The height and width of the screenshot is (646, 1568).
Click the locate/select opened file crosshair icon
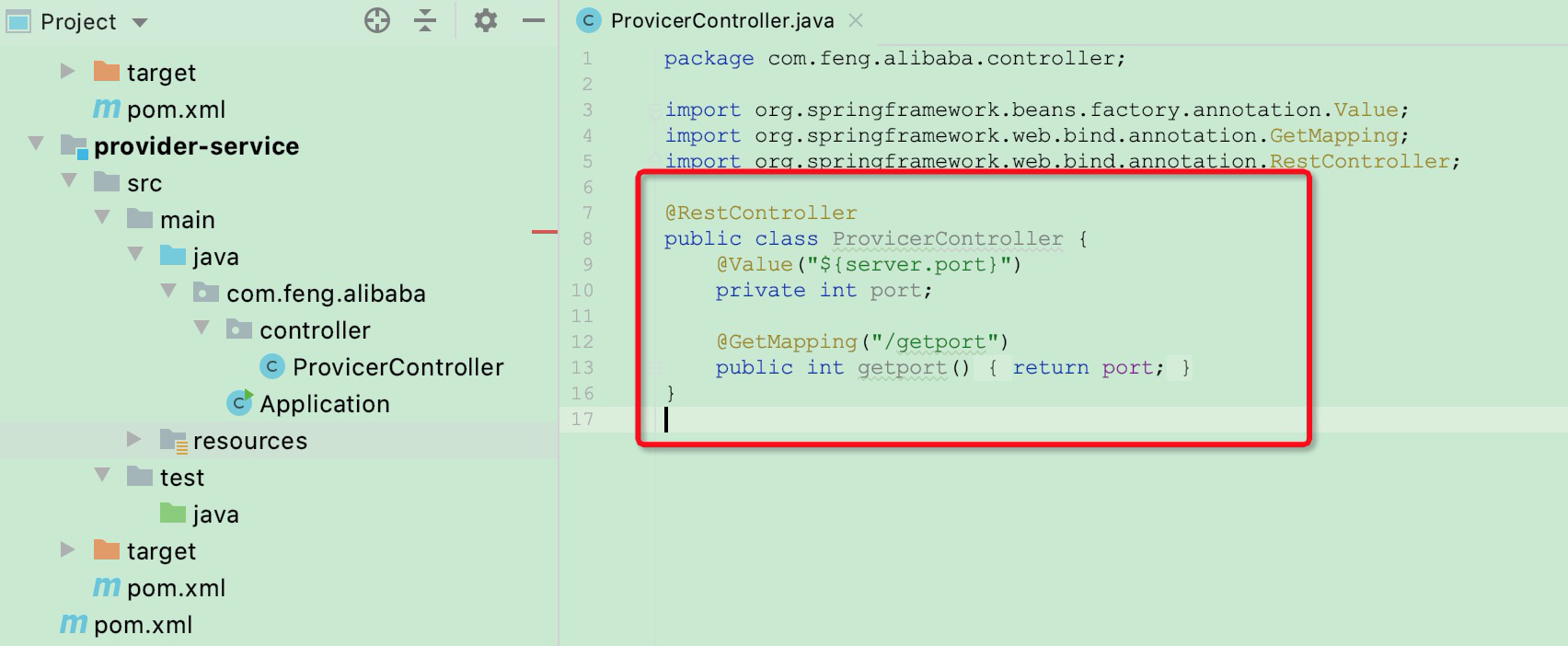[x=377, y=20]
